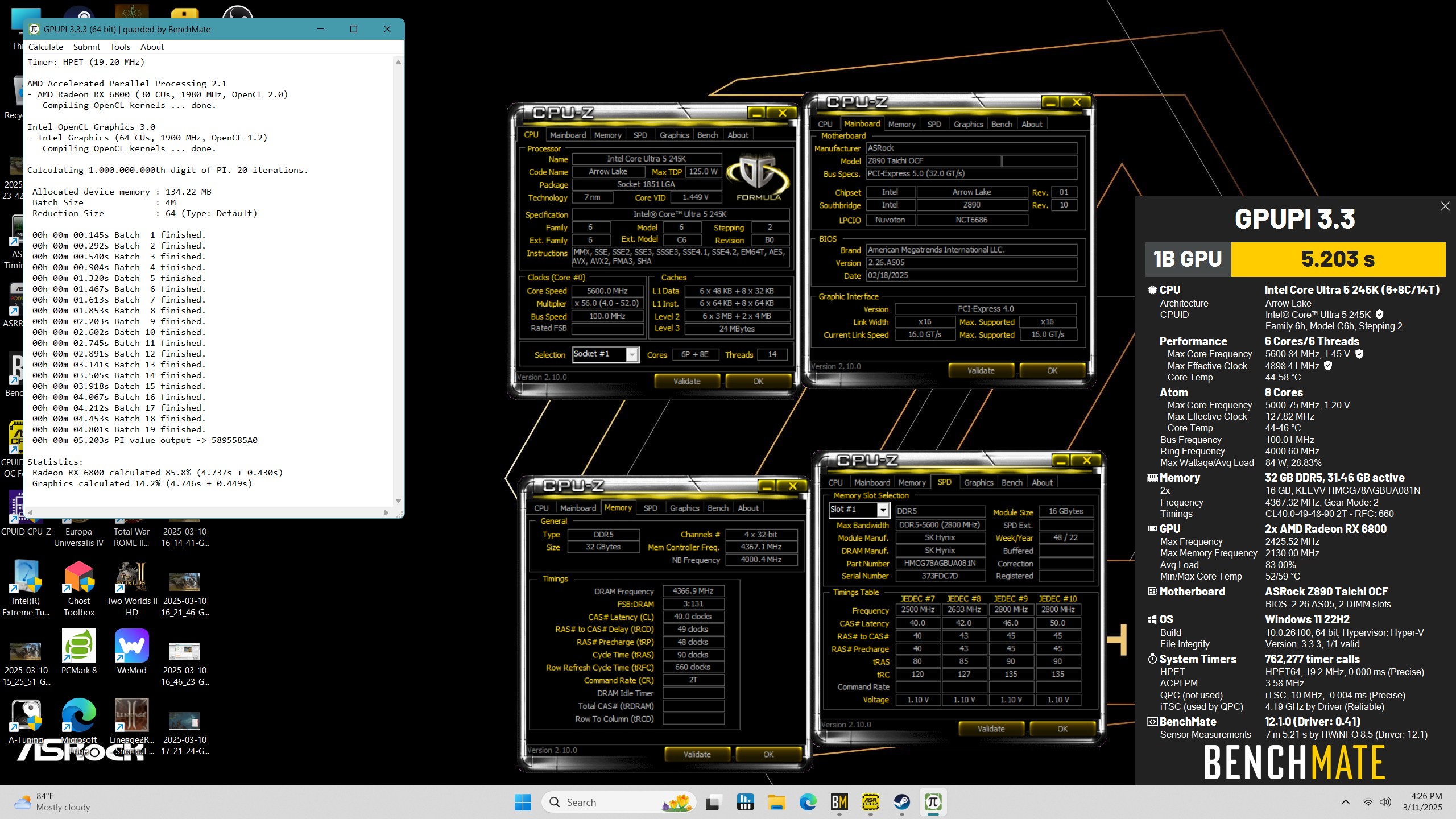Screen dimensions: 1456x819
Task: Open the ASRock app on the taskbar
Action: 870,802
